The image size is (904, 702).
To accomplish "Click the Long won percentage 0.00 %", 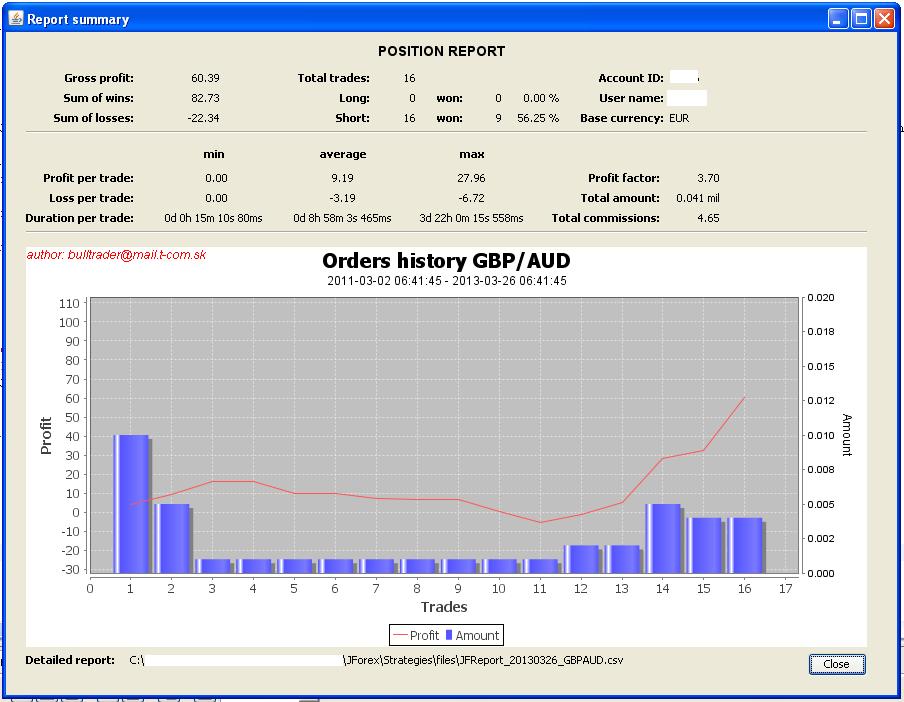I will tap(541, 98).
